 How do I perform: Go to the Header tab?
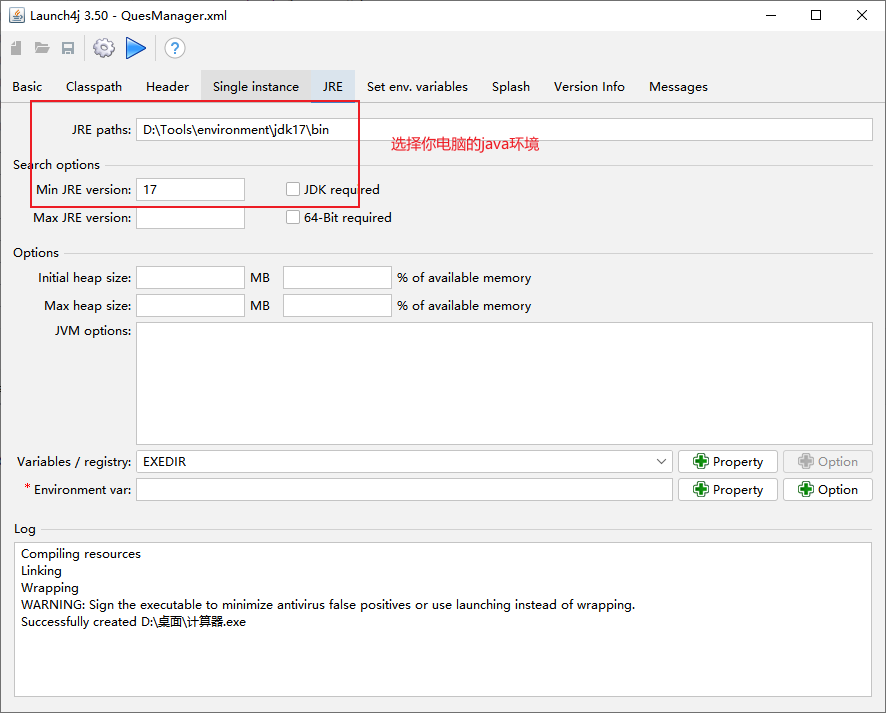167,87
